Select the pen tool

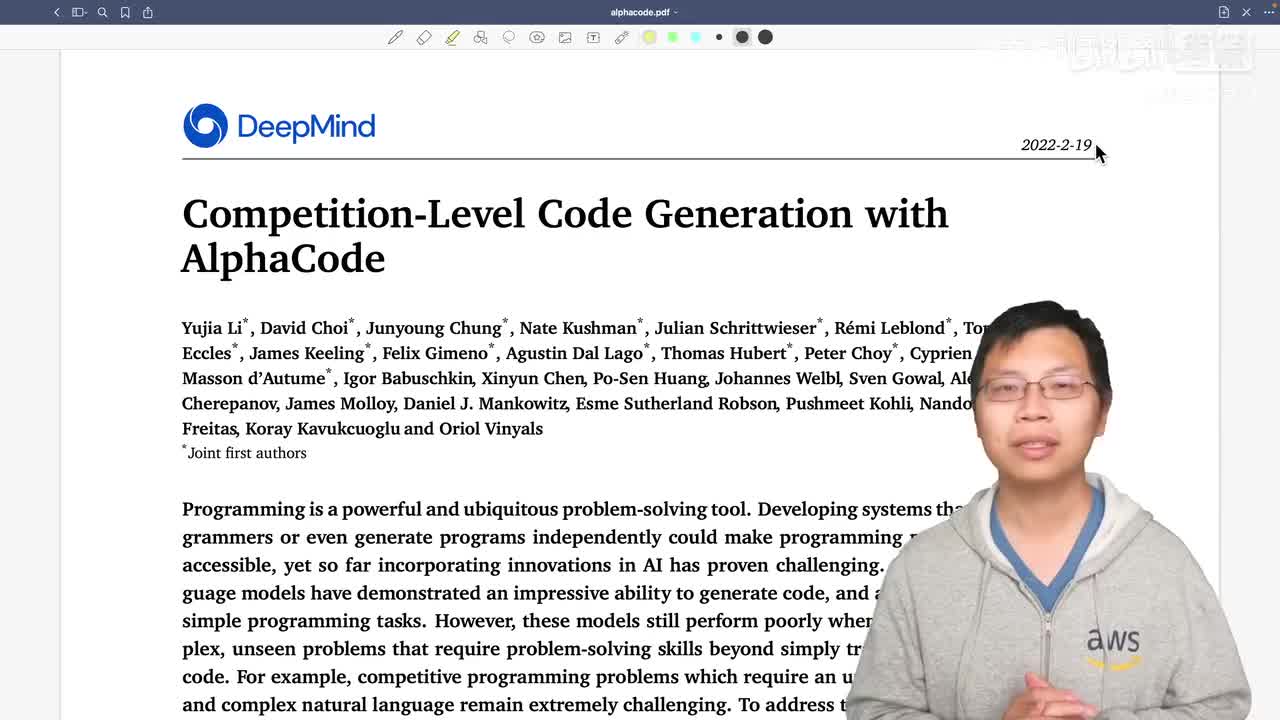[x=395, y=37]
